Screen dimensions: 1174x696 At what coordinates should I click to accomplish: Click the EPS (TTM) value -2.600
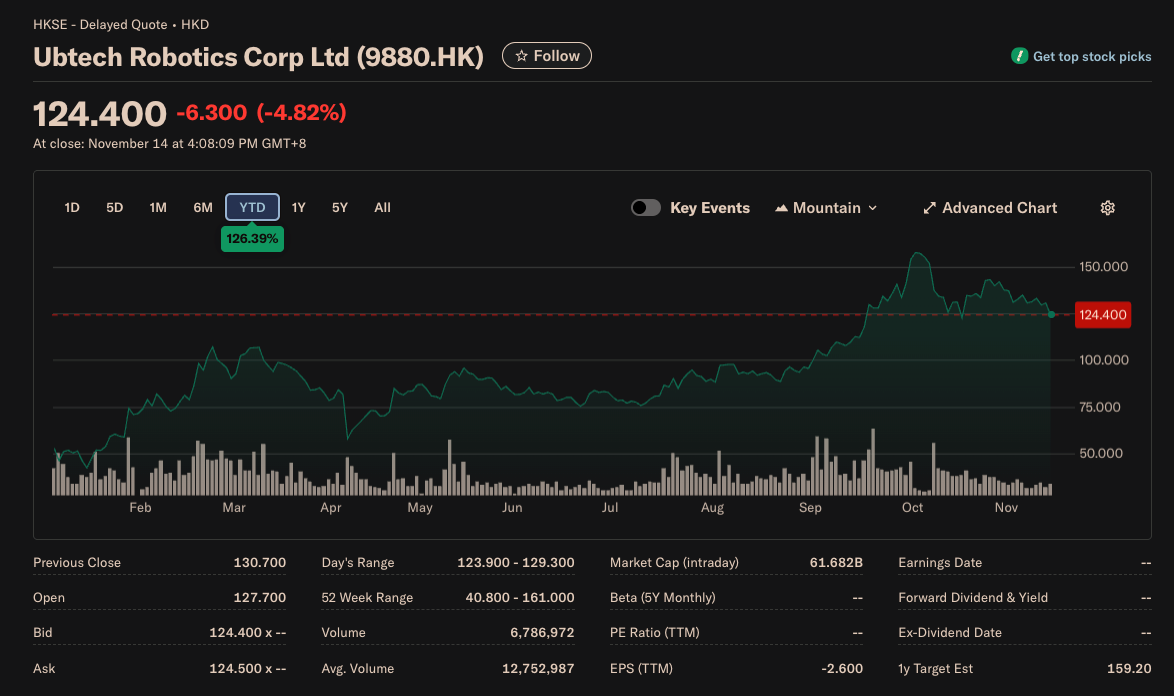click(842, 669)
